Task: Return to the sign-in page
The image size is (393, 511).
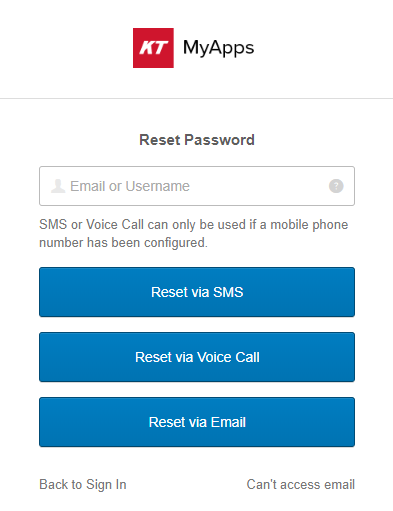Action: pos(83,485)
